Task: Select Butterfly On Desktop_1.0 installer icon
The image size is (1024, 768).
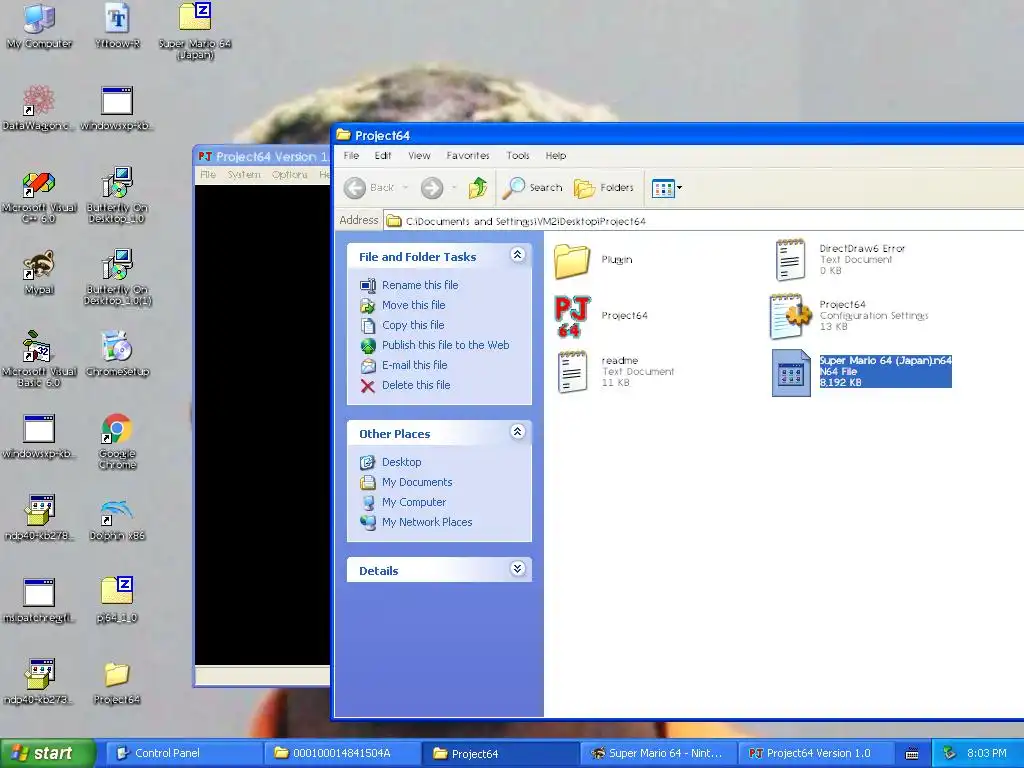Action: coord(118,196)
